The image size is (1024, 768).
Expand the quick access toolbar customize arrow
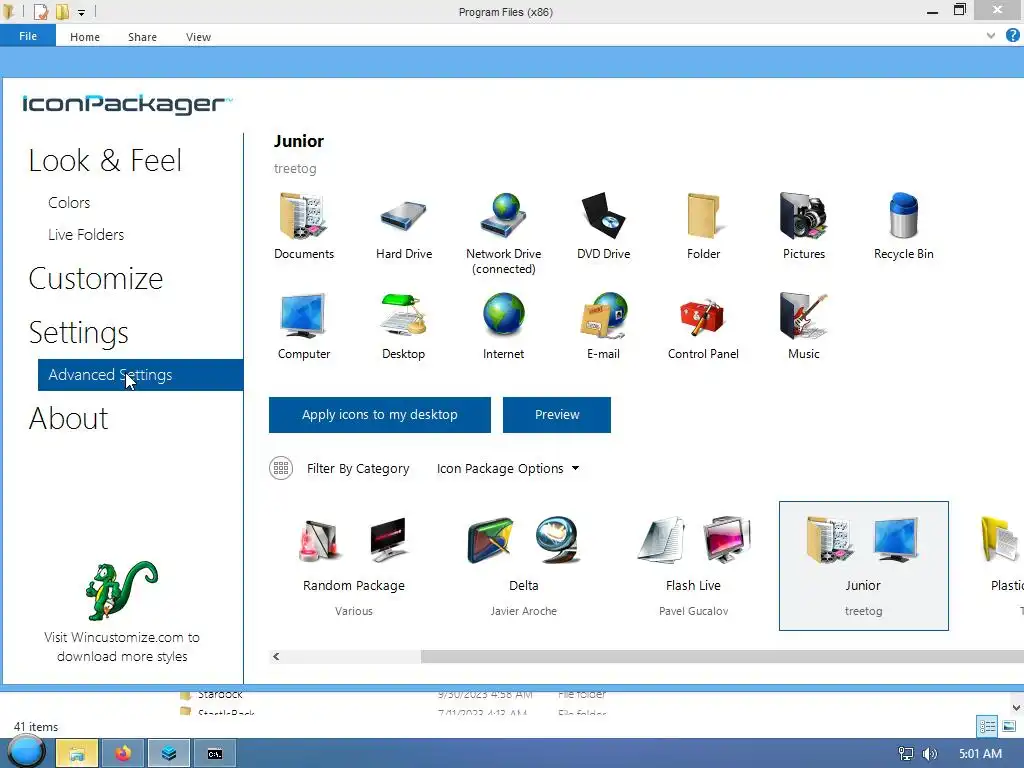[82, 12]
